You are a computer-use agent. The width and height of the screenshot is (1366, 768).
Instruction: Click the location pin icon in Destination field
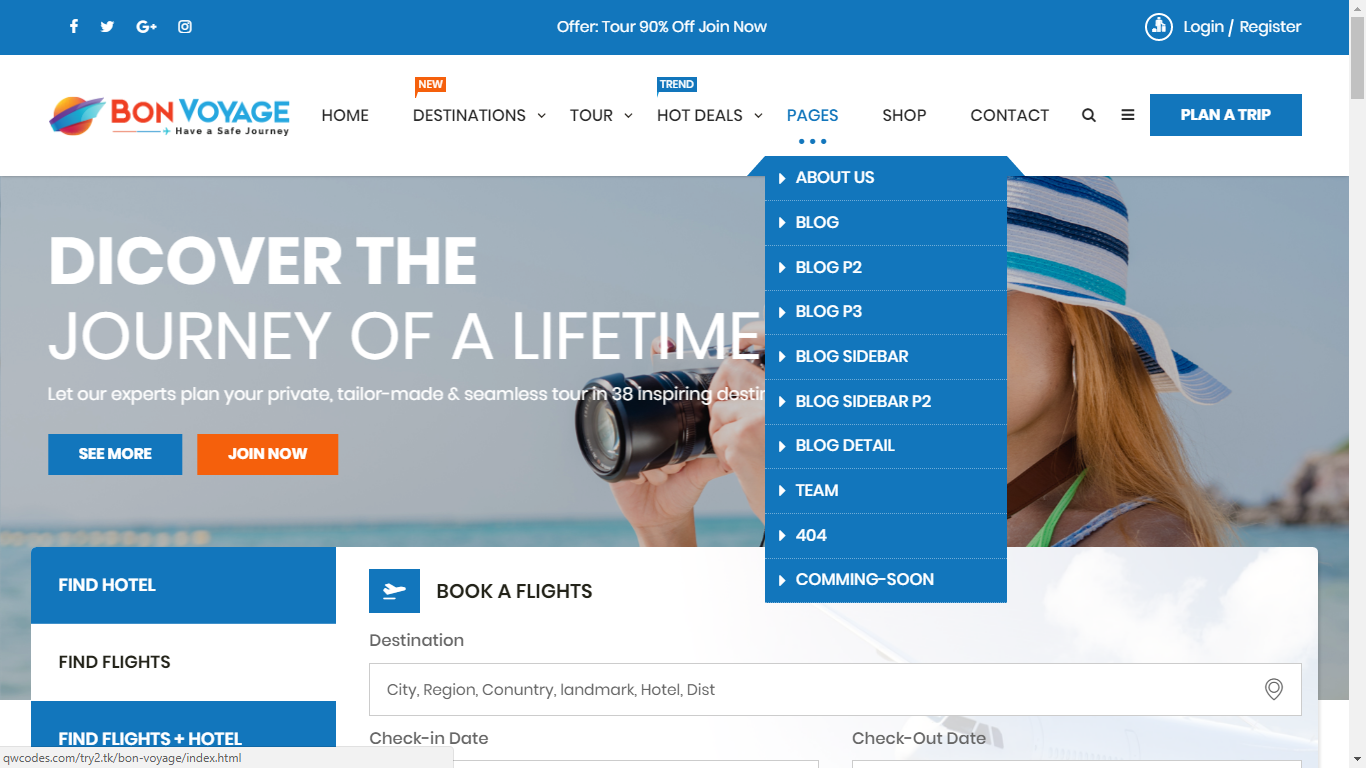point(1273,689)
